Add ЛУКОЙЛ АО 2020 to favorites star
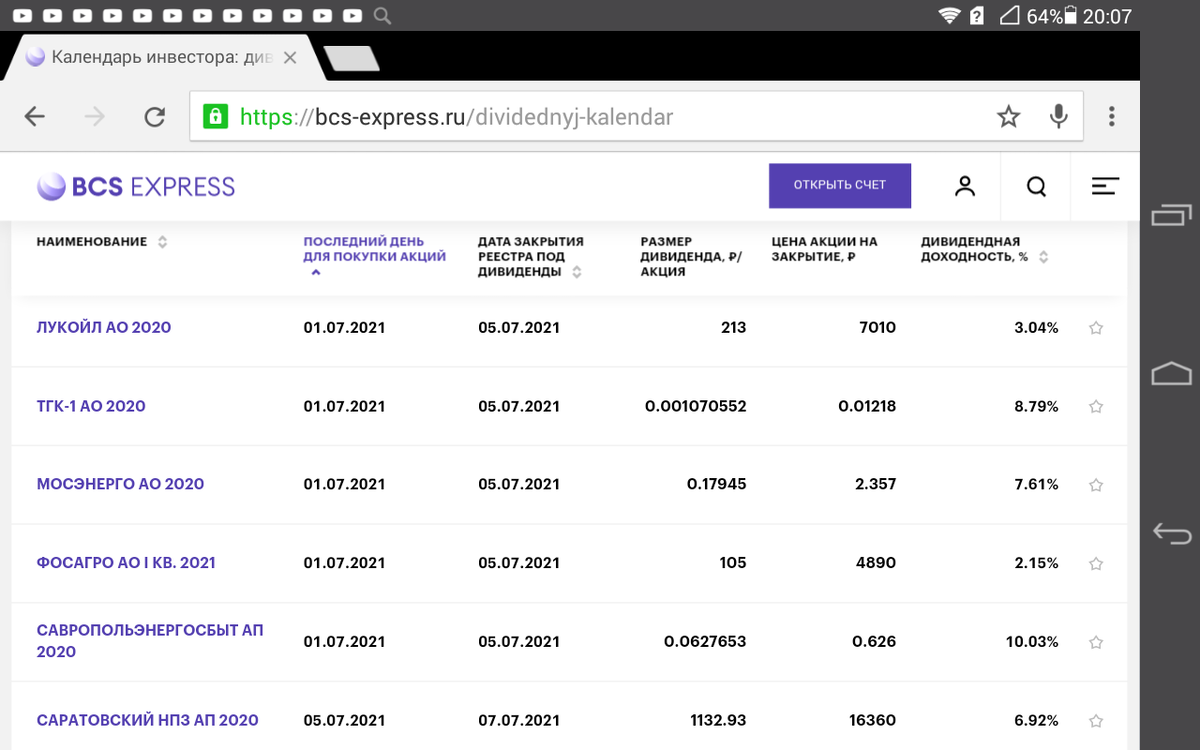This screenshot has width=1200, height=750. tap(1096, 328)
